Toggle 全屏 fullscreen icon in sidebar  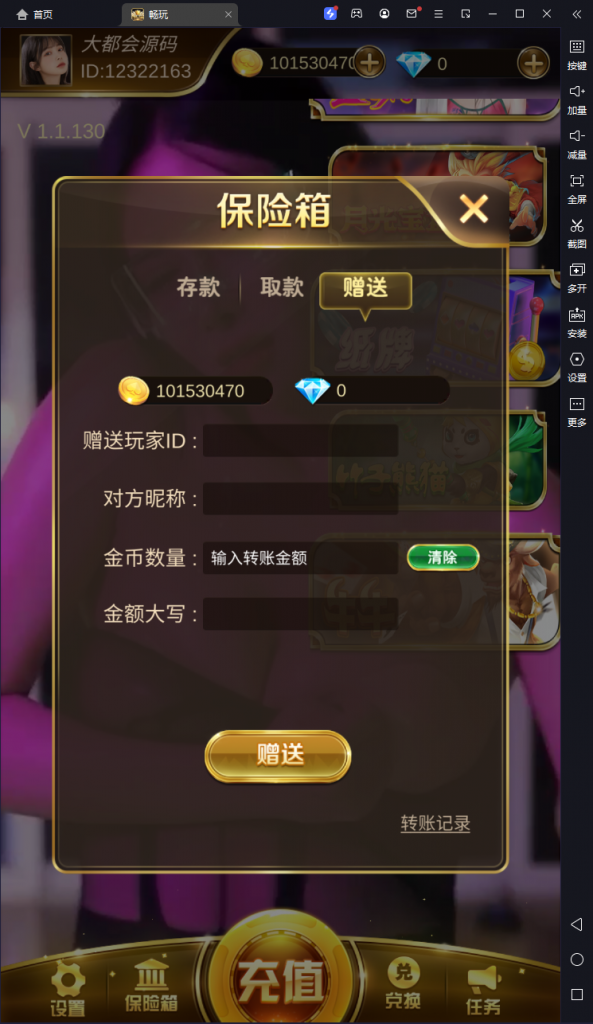(x=577, y=189)
